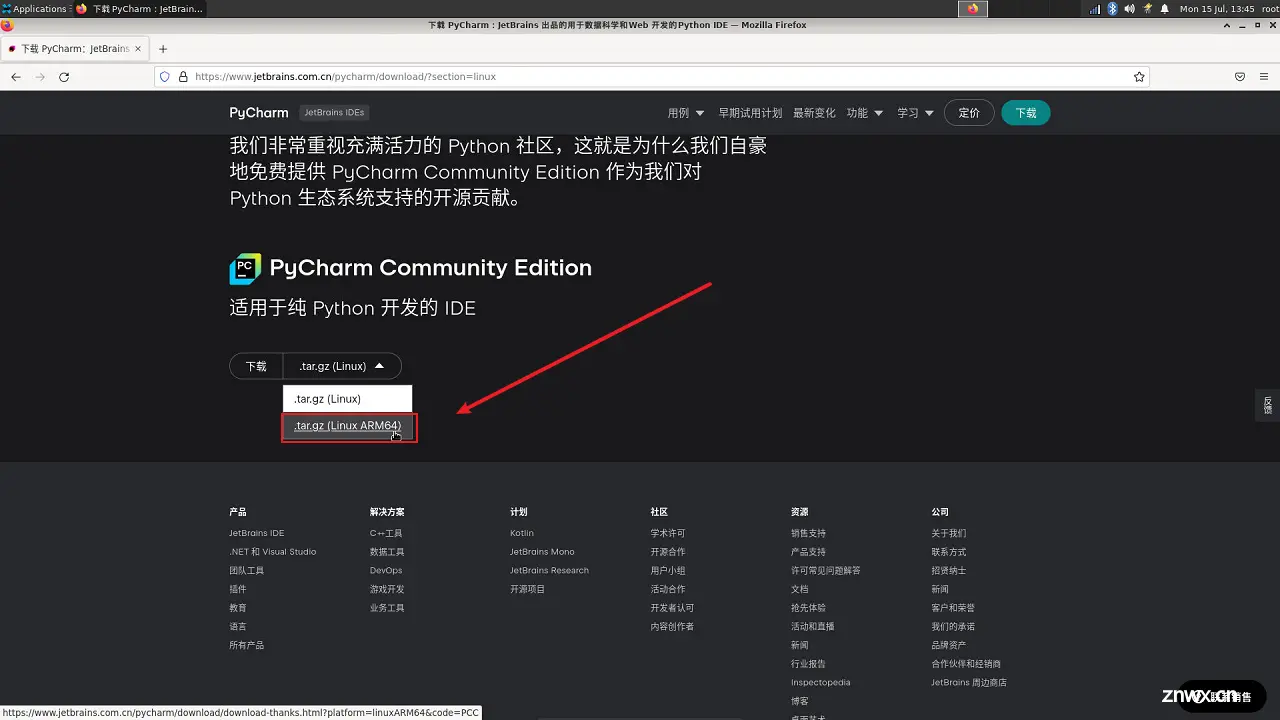Viewport: 1280px width, 720px height.
Task: Expand the 用例 dropdown in the header
Action: 686,113
